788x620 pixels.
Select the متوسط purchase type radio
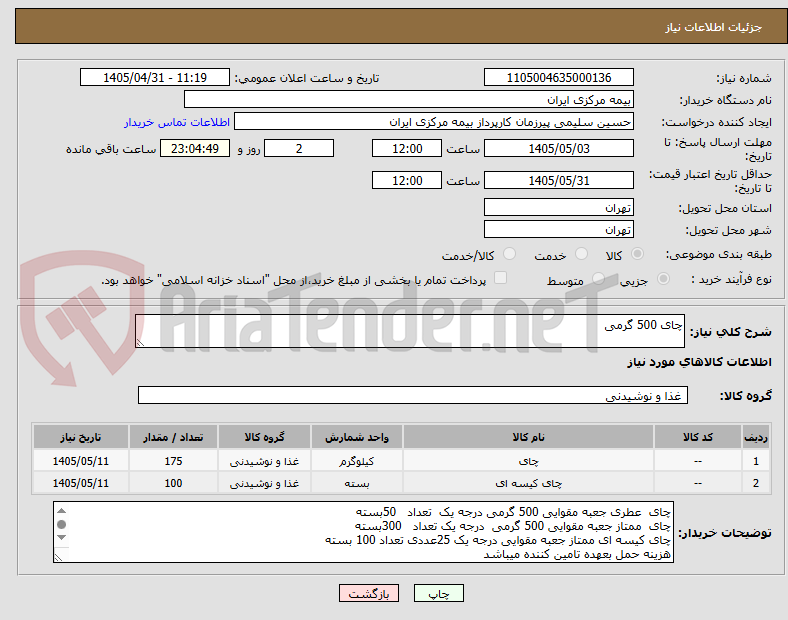598,279
